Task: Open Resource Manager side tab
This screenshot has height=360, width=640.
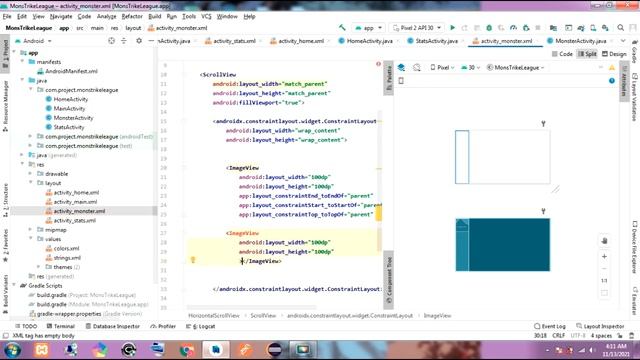Action: click(5, 106)
